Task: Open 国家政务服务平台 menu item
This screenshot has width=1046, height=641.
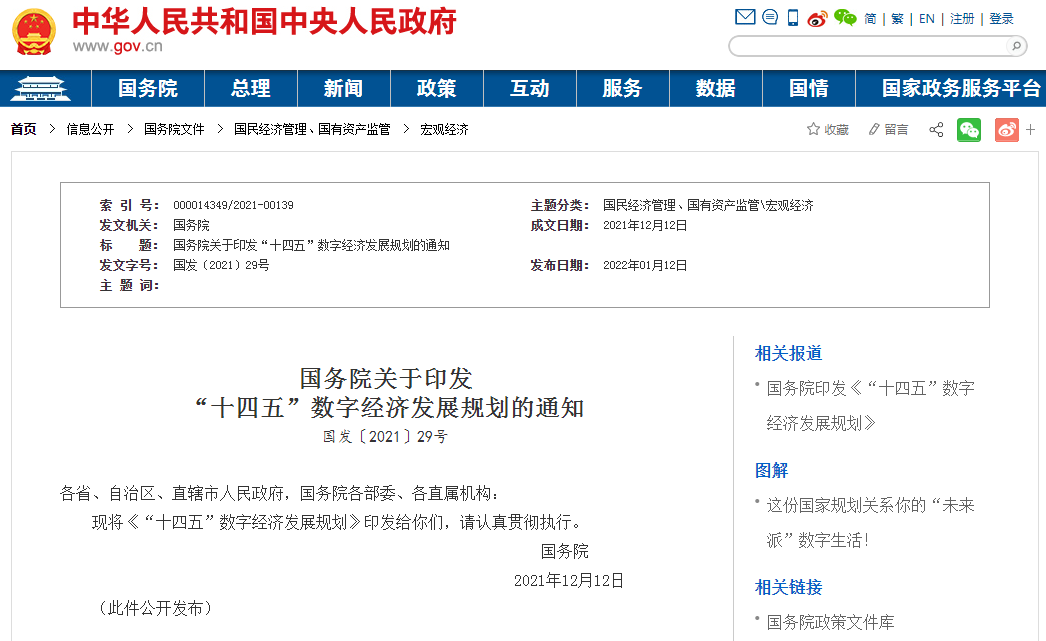Action: [961, 88]
